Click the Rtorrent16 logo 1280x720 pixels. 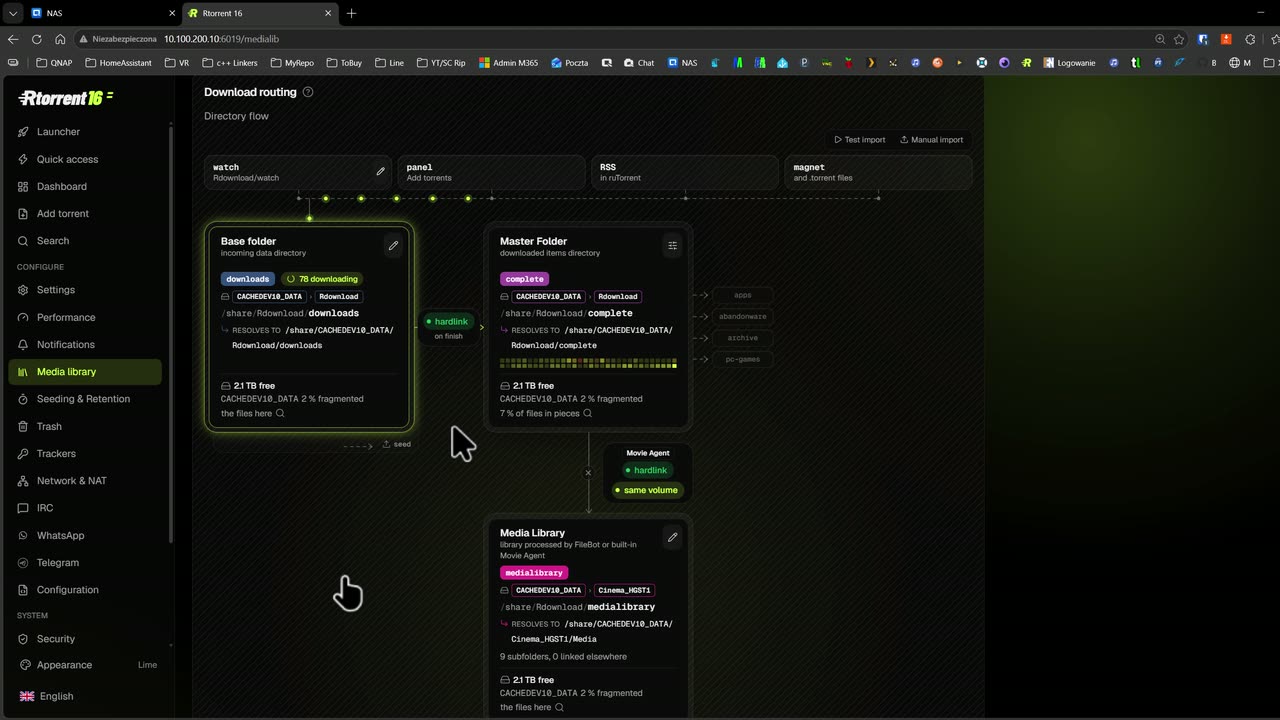tap(66, 98)
